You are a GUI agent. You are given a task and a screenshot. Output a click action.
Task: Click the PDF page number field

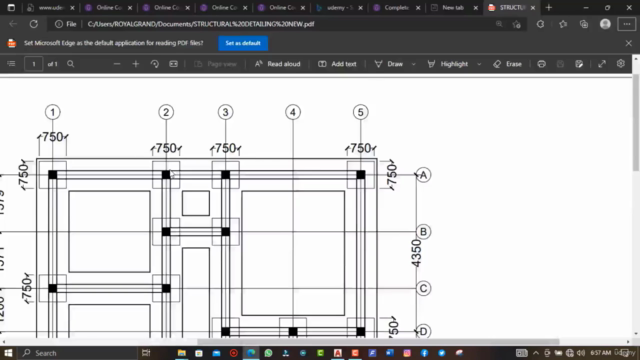33,64
